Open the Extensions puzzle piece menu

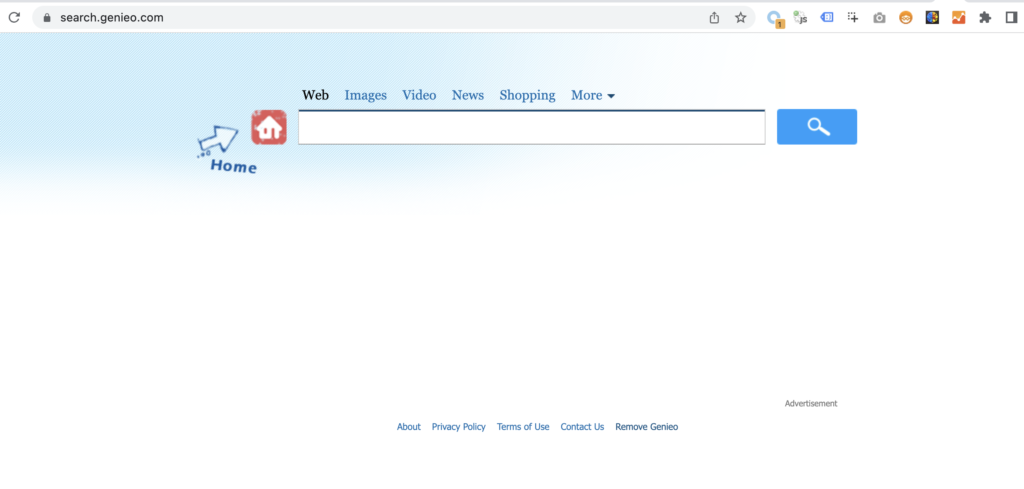[x=985, y=17]
